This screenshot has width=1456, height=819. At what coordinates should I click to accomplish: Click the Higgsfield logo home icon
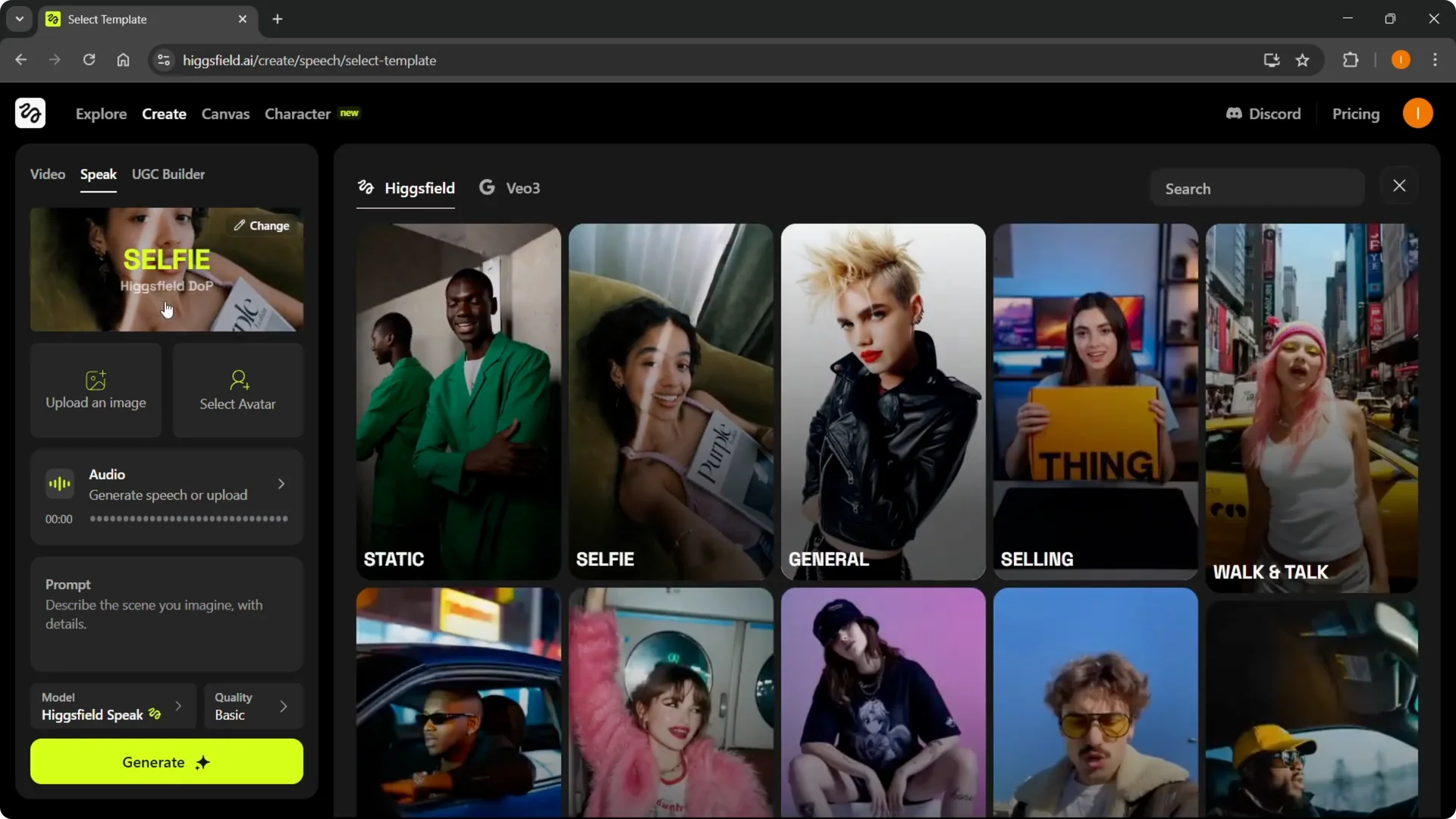pos(30,113)
